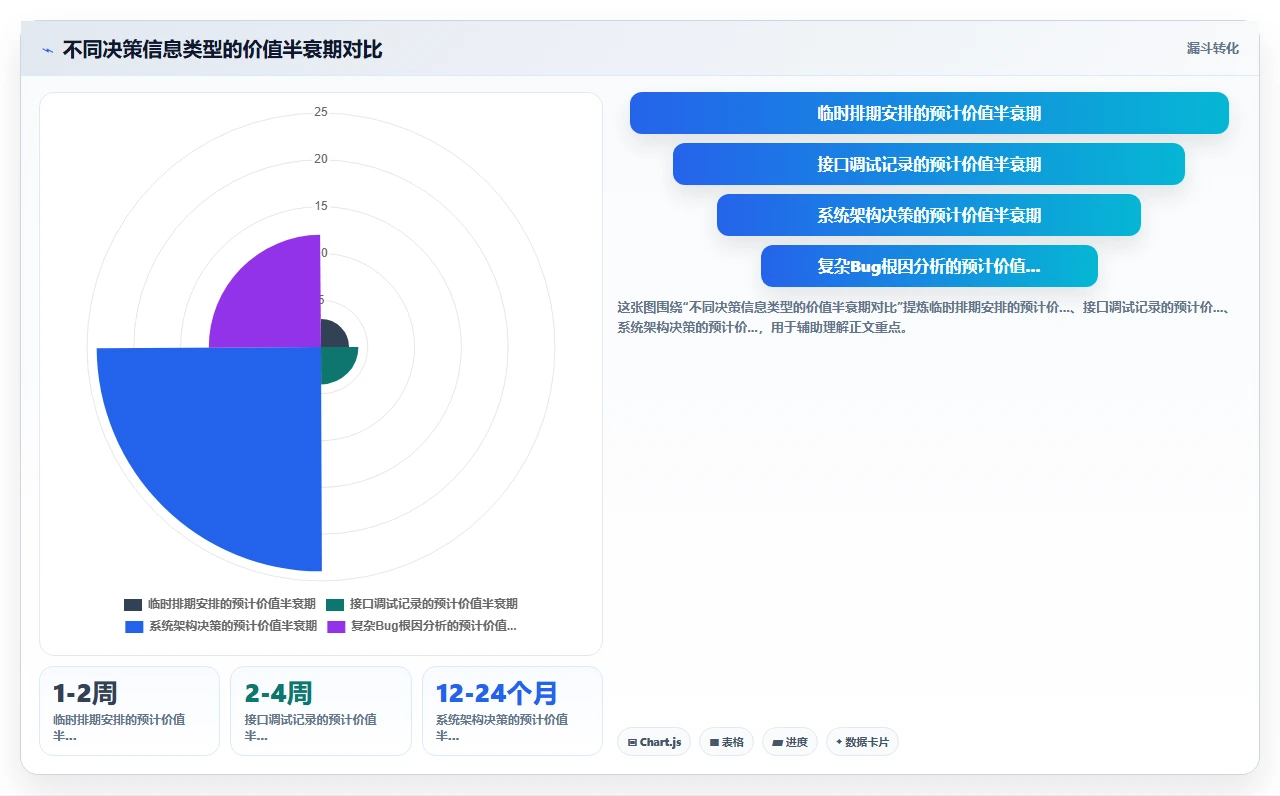
Task: Click the lightning icon beside the title
Action: (47, 50)
